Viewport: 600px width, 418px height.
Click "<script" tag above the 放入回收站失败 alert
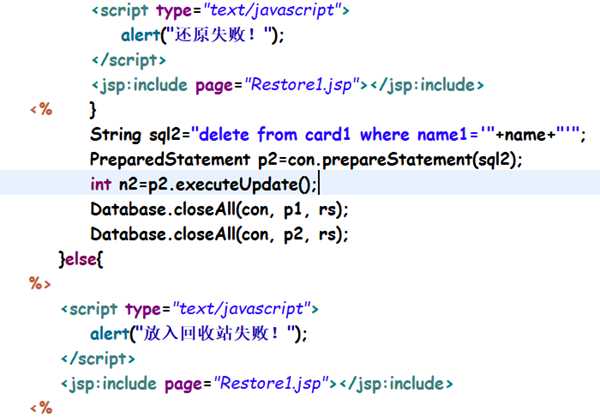point(89,309)
